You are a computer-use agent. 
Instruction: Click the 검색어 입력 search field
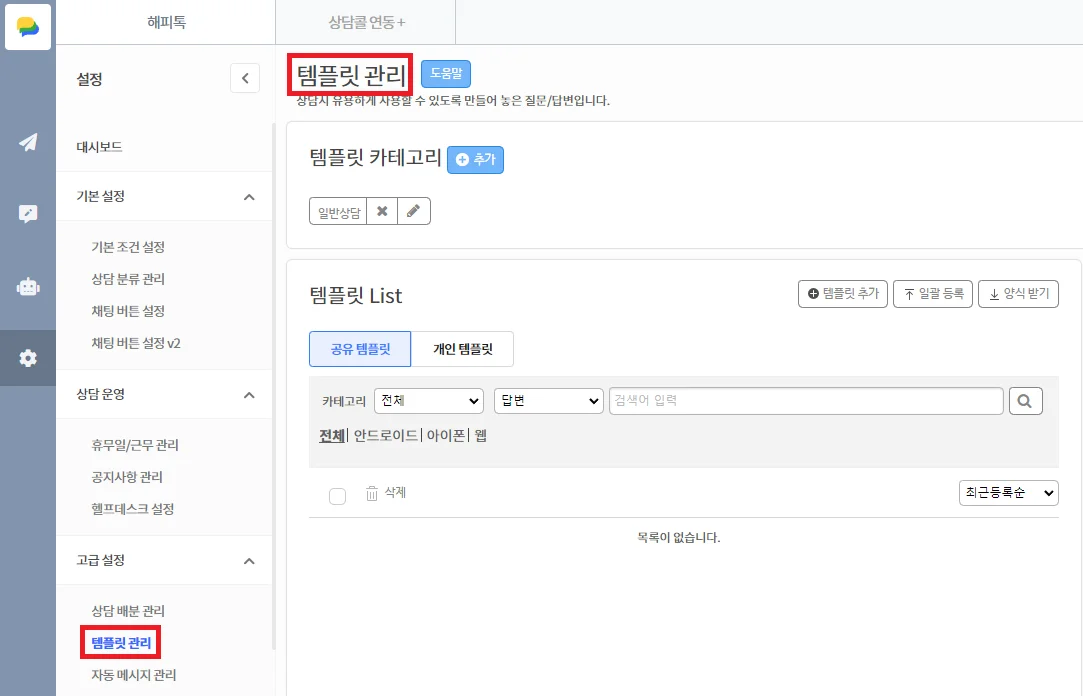(x=806, y=401)
